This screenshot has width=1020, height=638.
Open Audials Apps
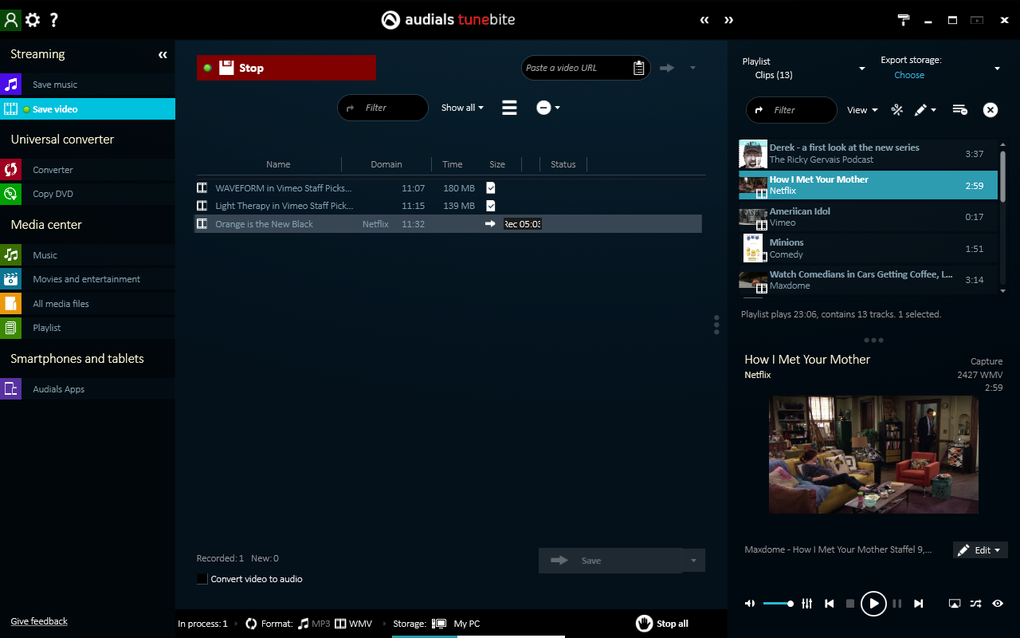(x=87, y=389)
